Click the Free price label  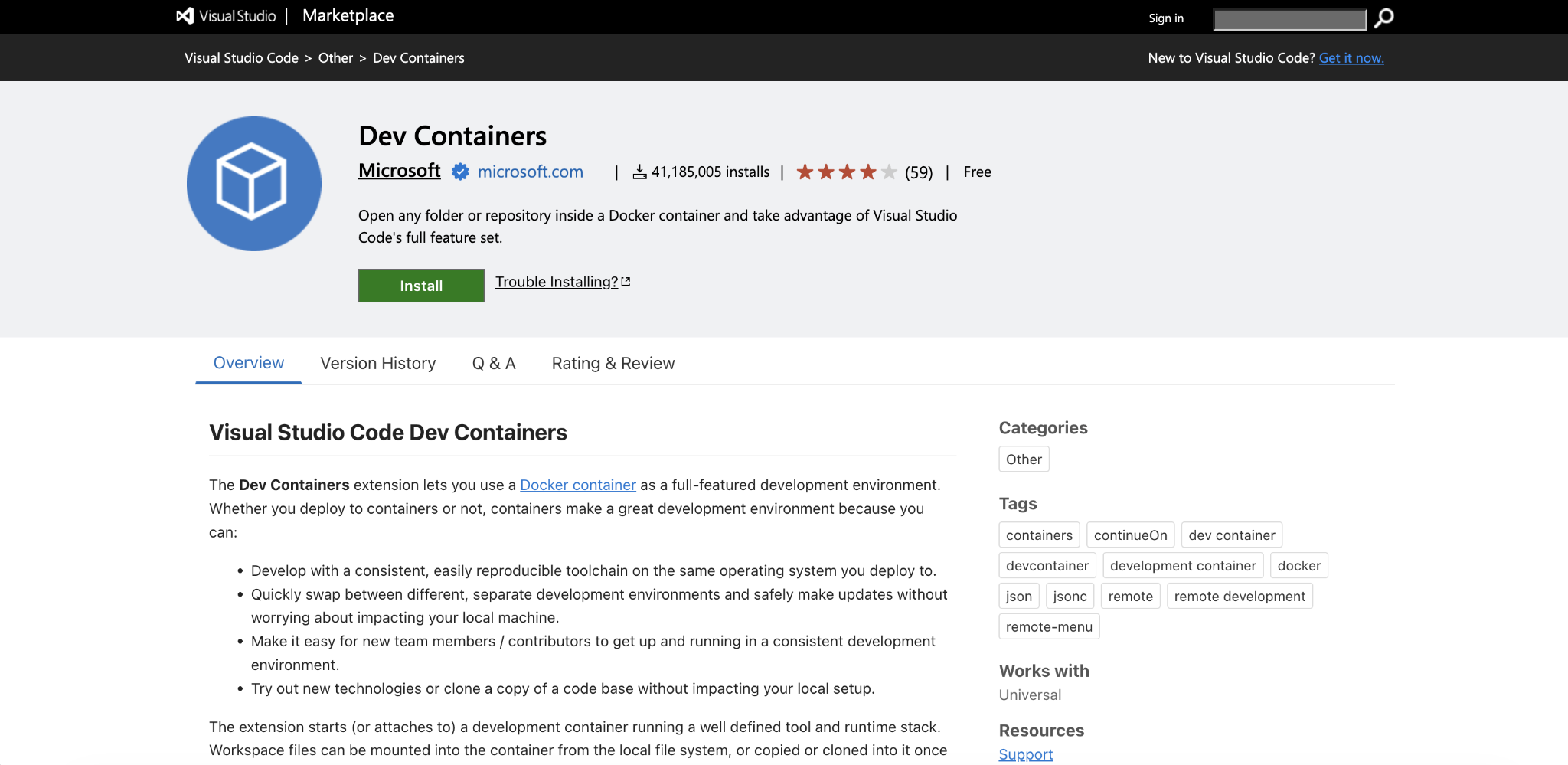pos(977,172)
